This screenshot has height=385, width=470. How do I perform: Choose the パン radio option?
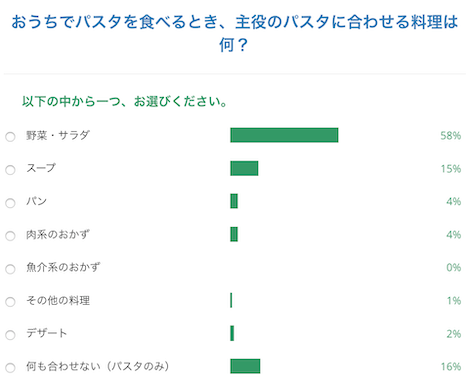tap(10, 203)
